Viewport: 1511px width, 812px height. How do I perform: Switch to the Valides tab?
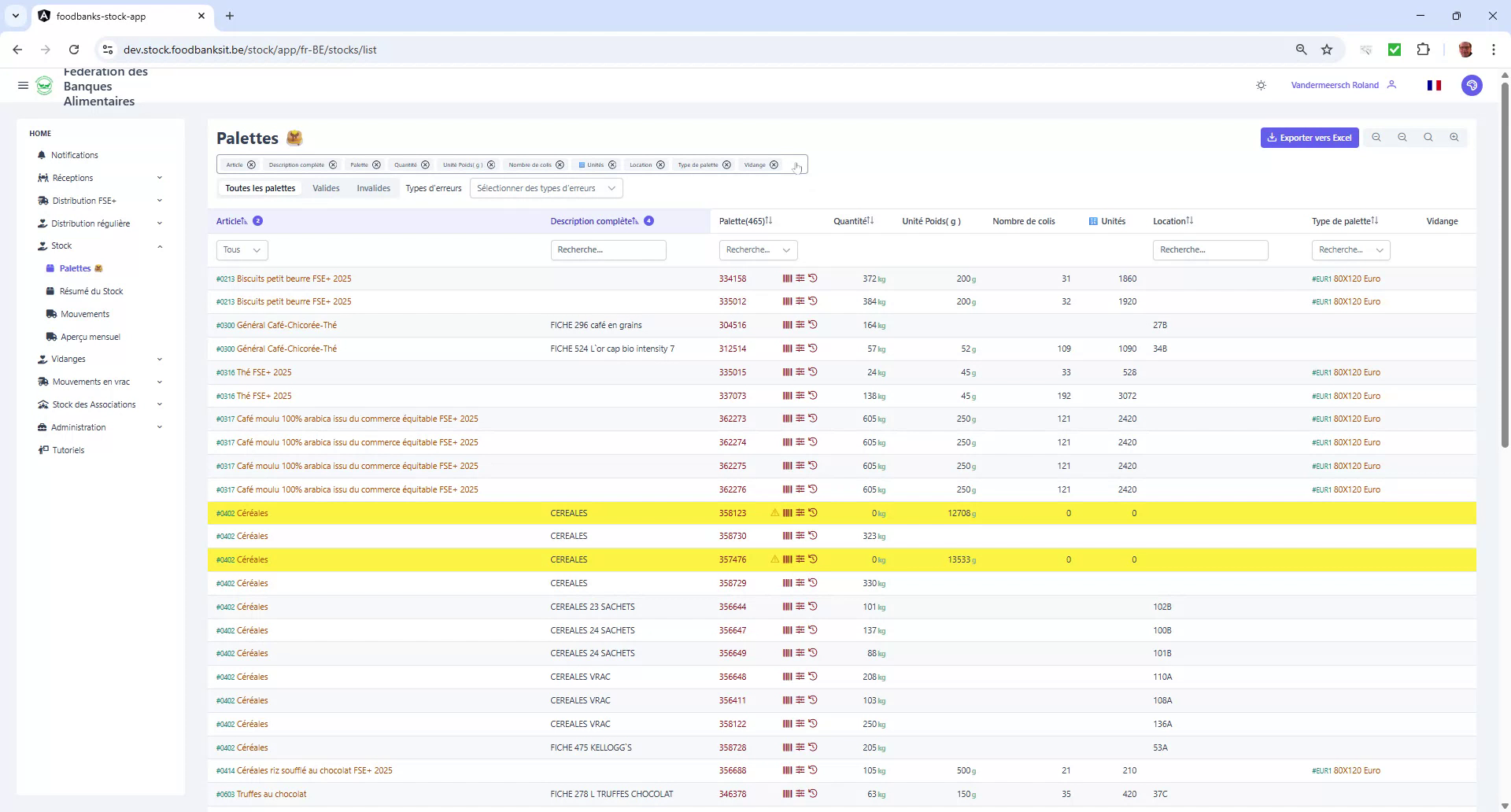click(326, 188)
